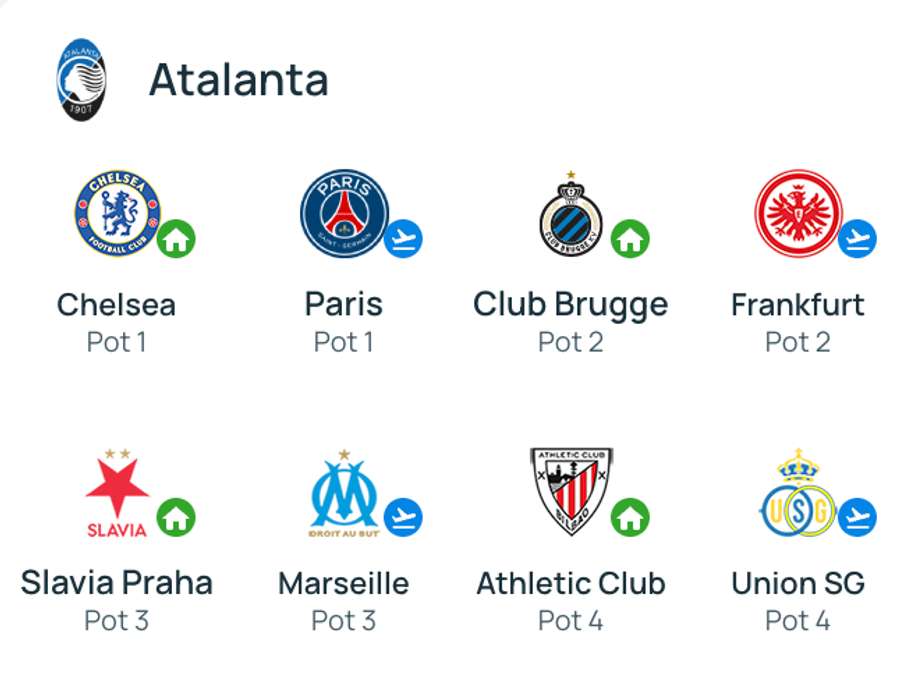Click the Union SG crest
900x685 pixels.
coord(798,493)
